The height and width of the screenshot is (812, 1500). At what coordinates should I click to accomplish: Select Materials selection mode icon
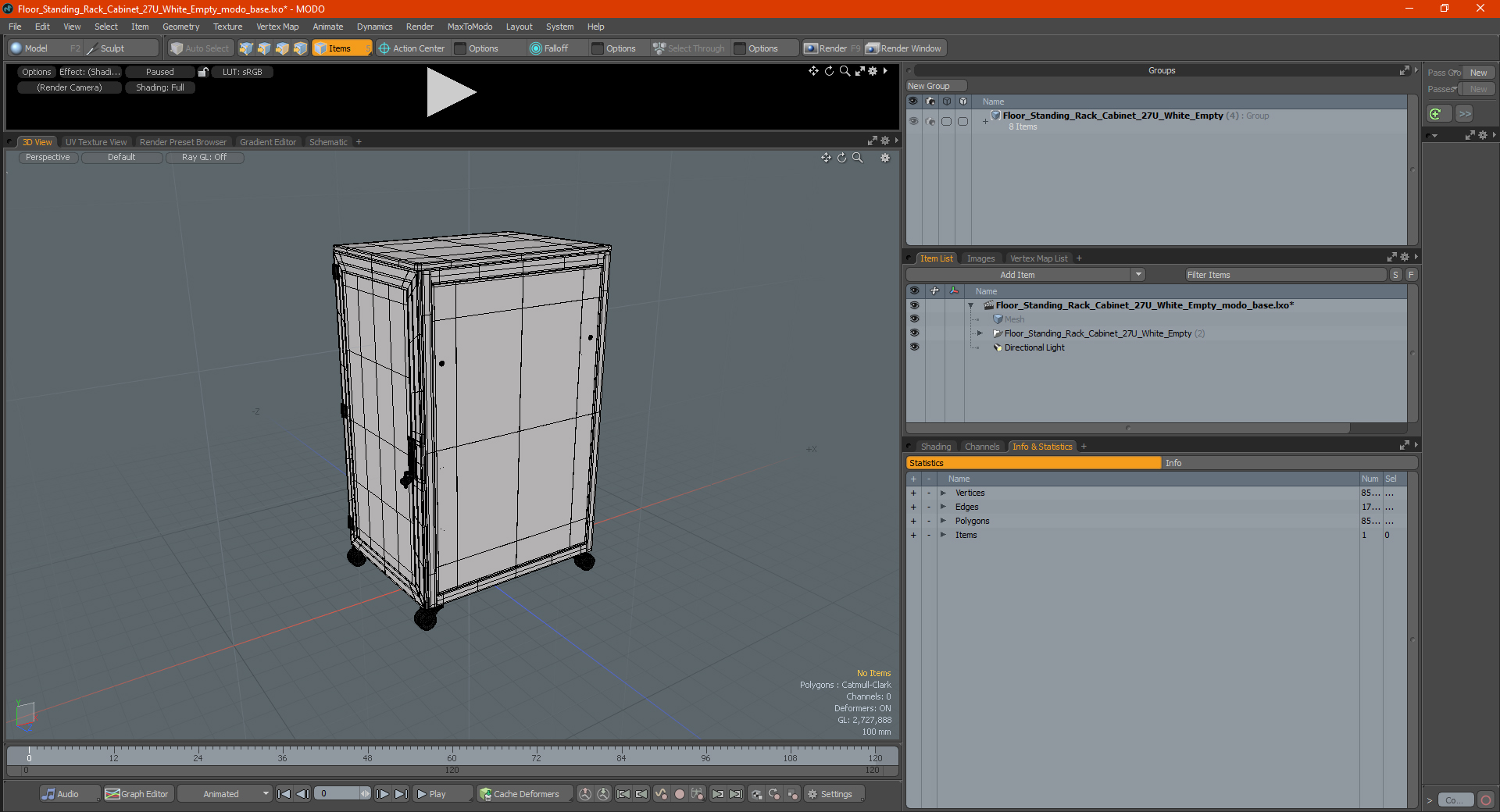click(300, 48)
